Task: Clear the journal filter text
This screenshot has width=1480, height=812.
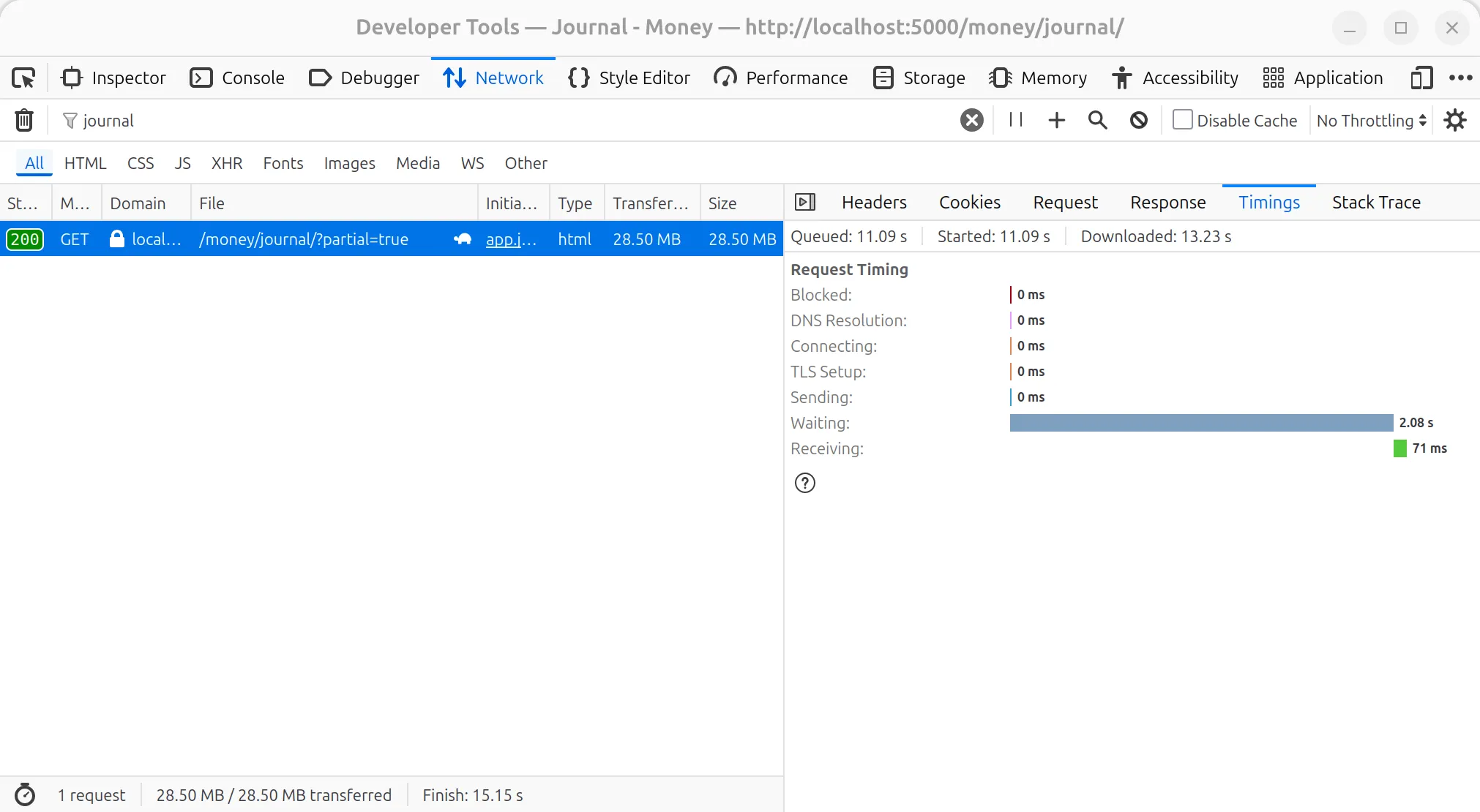Action: click(x=971, y=120)
